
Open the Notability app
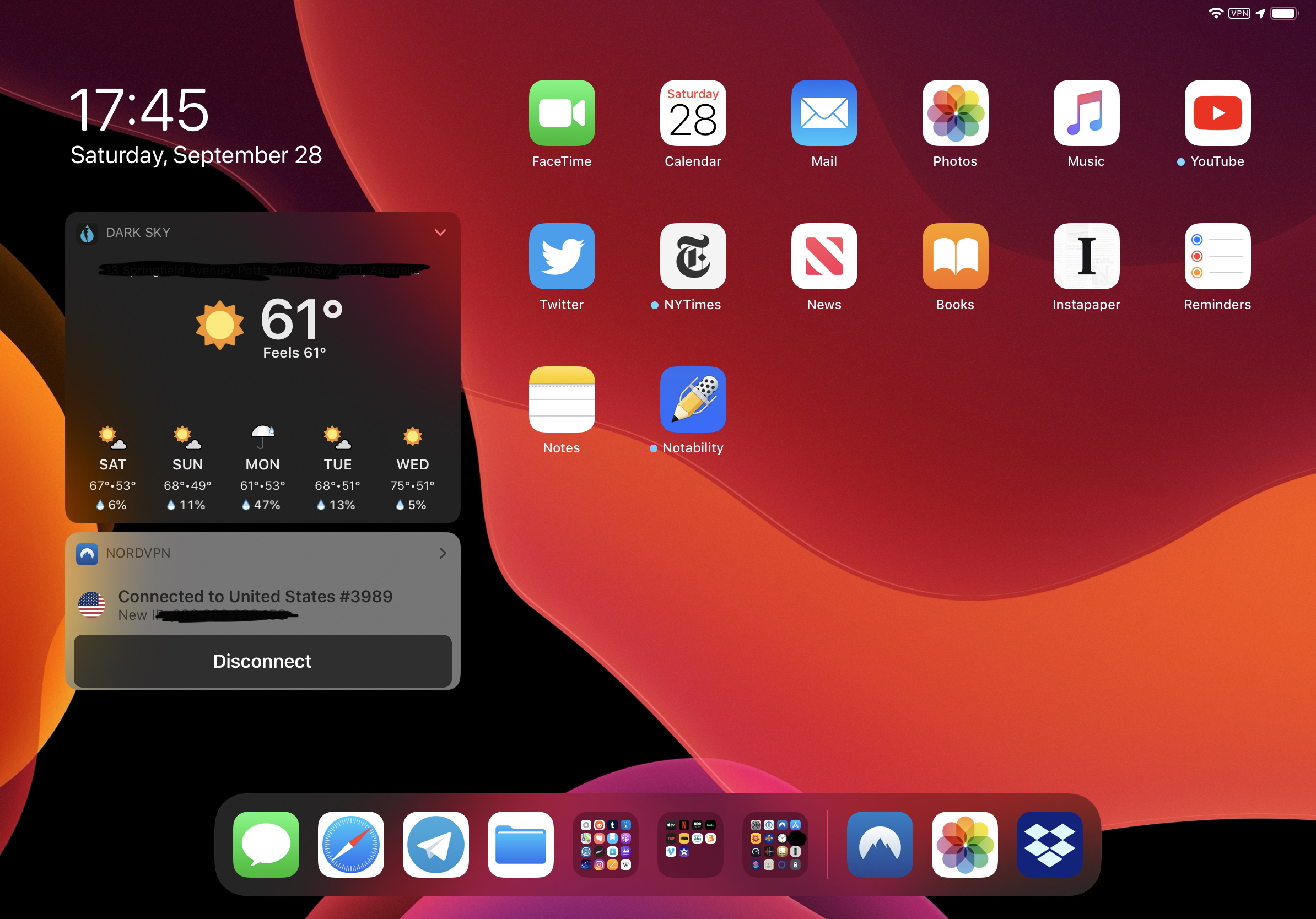coord(693,399)
